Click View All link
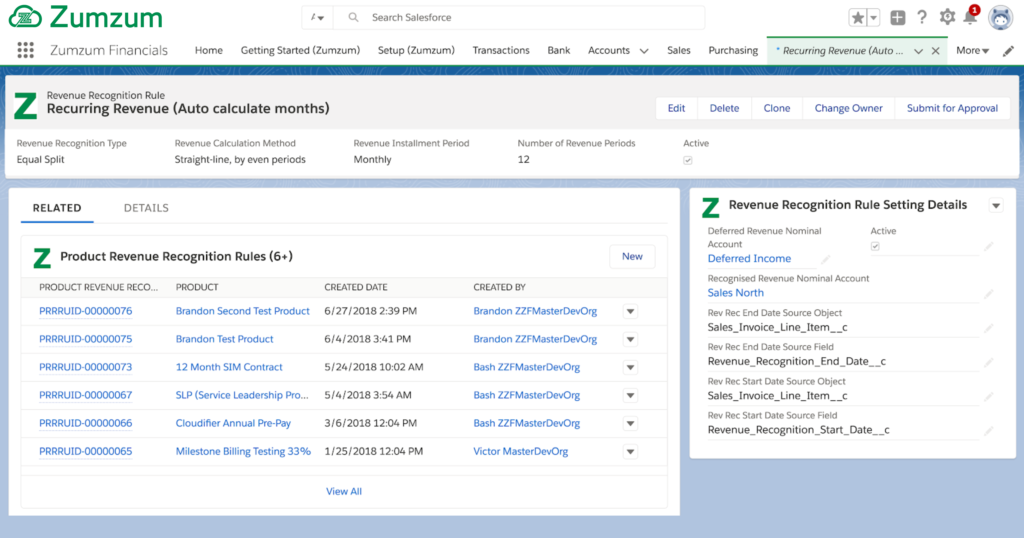This screenshot has height=538, width=1024. tap(344, 492)
